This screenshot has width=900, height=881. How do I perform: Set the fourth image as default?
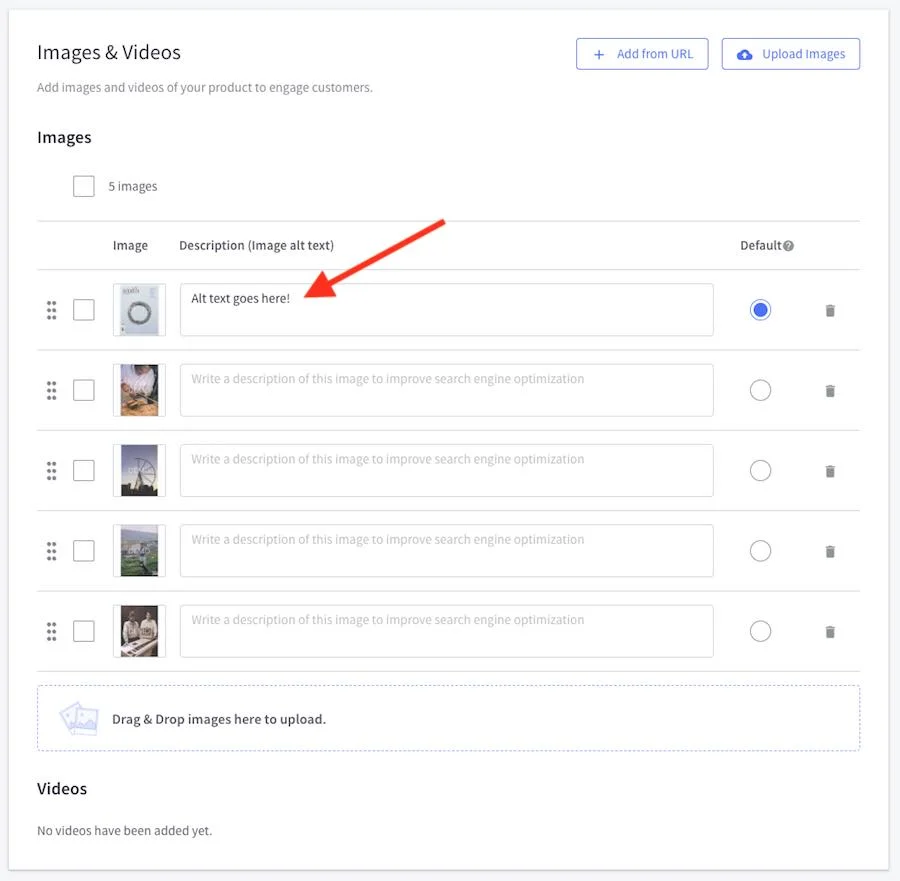760,551
